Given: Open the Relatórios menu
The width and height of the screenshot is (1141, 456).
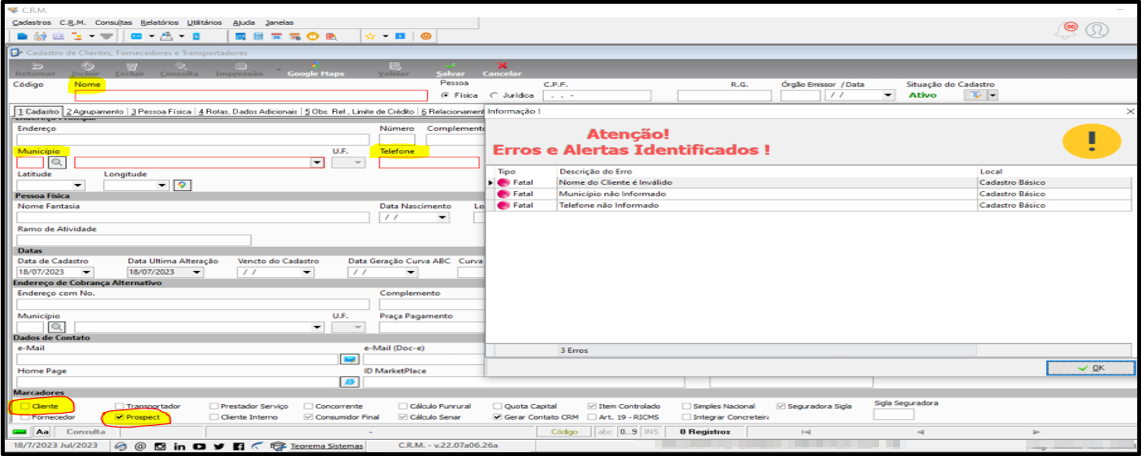Looking at the screenshot, I should (x=159, y=23).
